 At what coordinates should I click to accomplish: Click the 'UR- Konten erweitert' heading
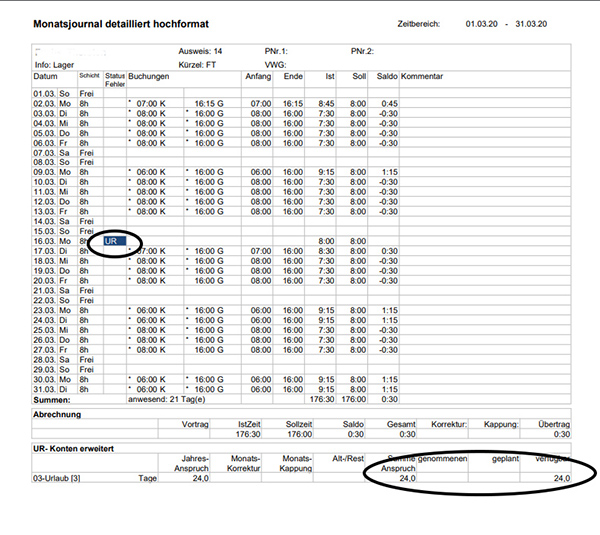[x=73, y=449]
